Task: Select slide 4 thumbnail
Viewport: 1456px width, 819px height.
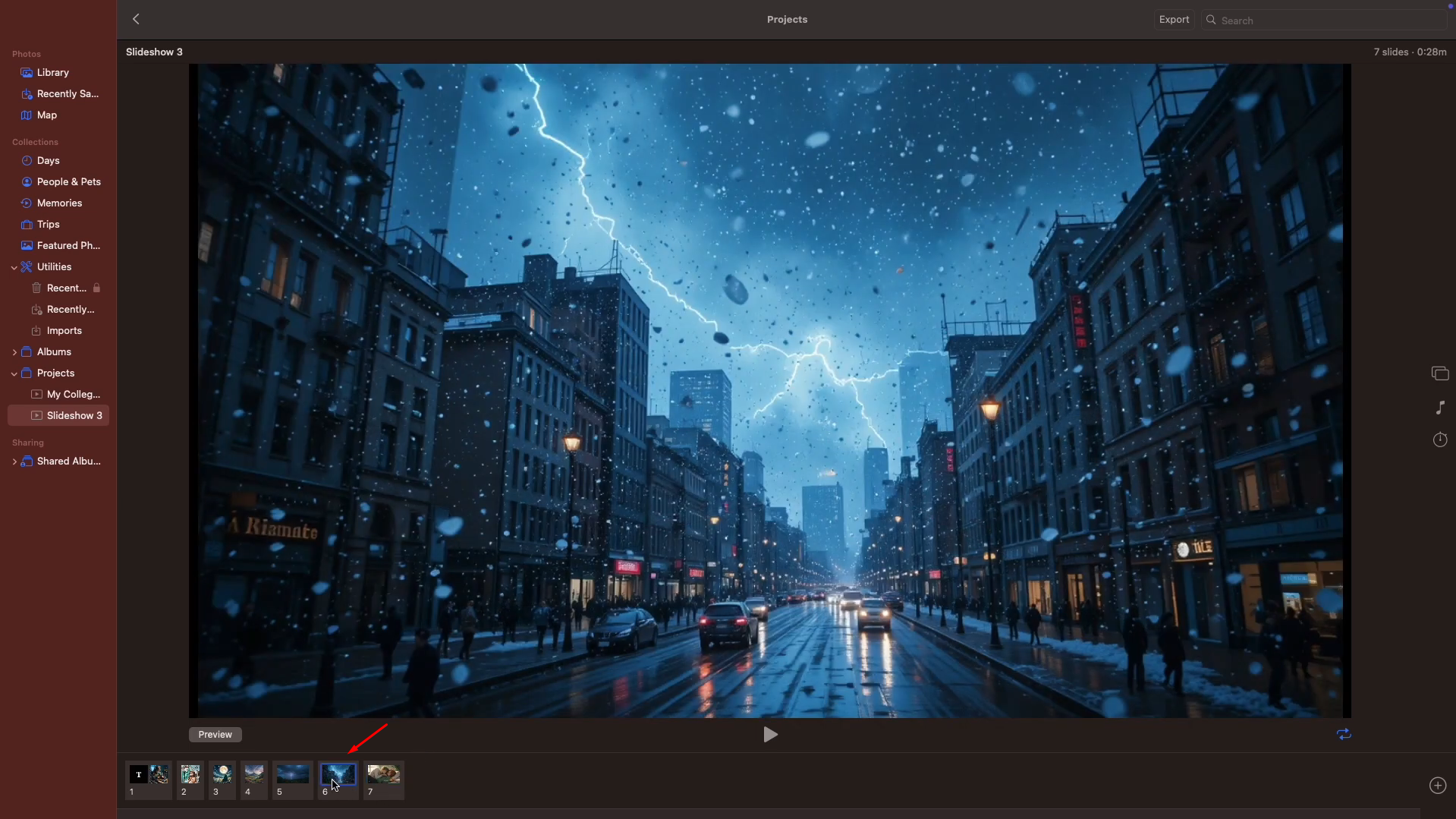Action: (254, 780)
